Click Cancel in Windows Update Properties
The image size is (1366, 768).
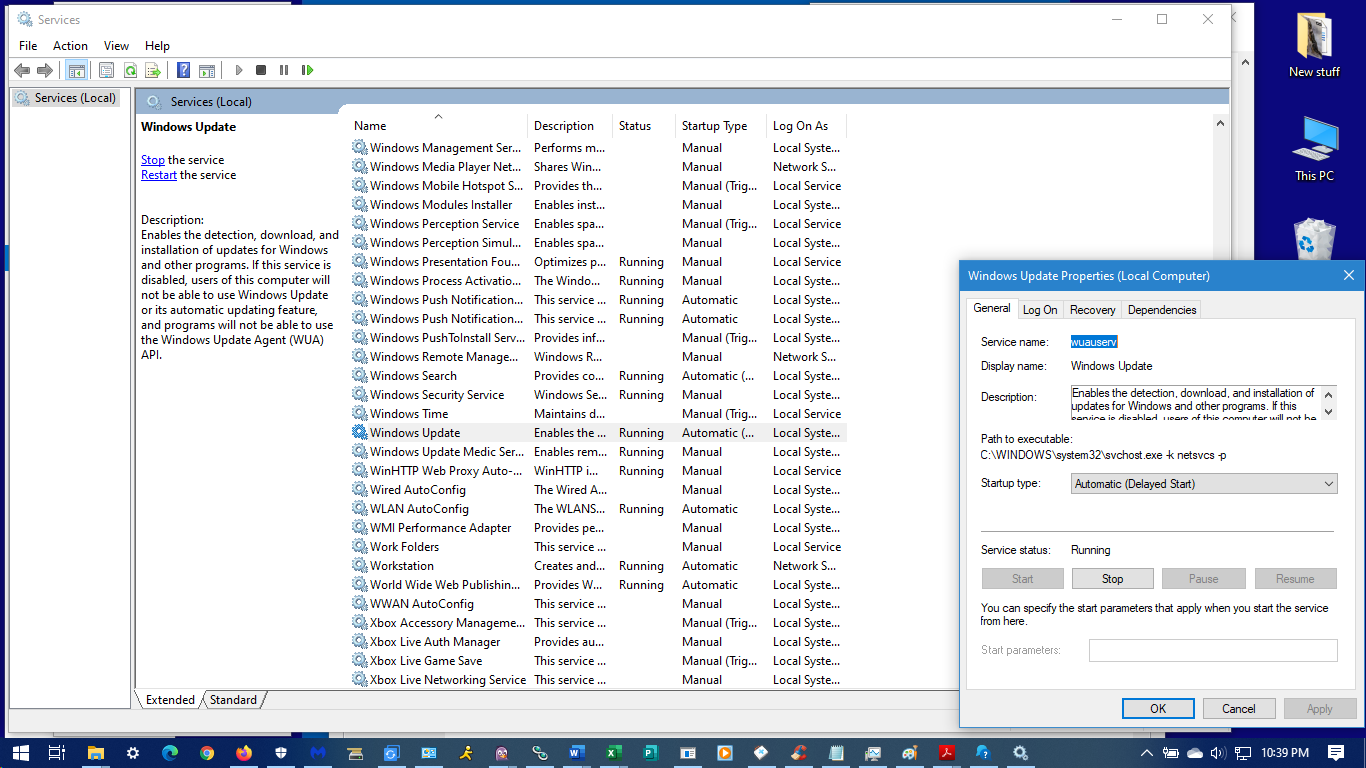pos(1239,709)
